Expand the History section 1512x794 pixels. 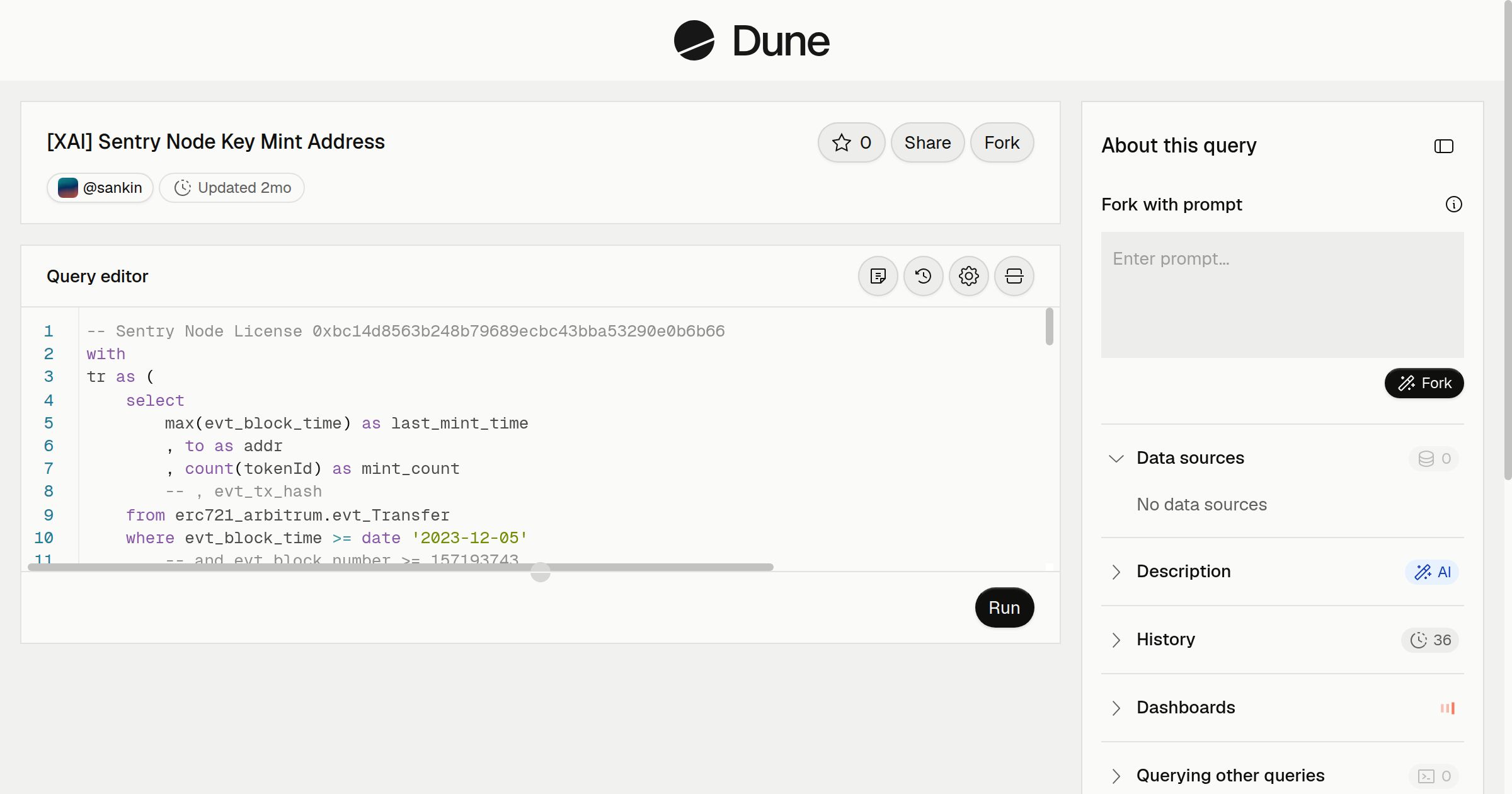[1116, 640]
